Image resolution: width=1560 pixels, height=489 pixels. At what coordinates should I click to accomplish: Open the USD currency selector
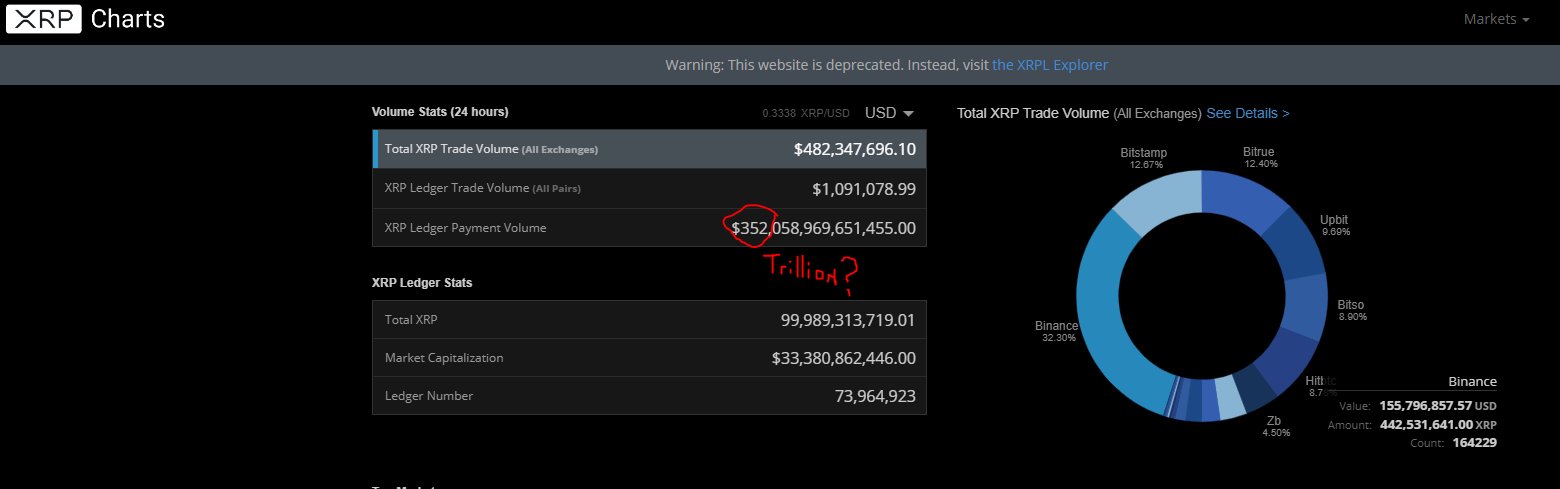[x=889, y=113]
